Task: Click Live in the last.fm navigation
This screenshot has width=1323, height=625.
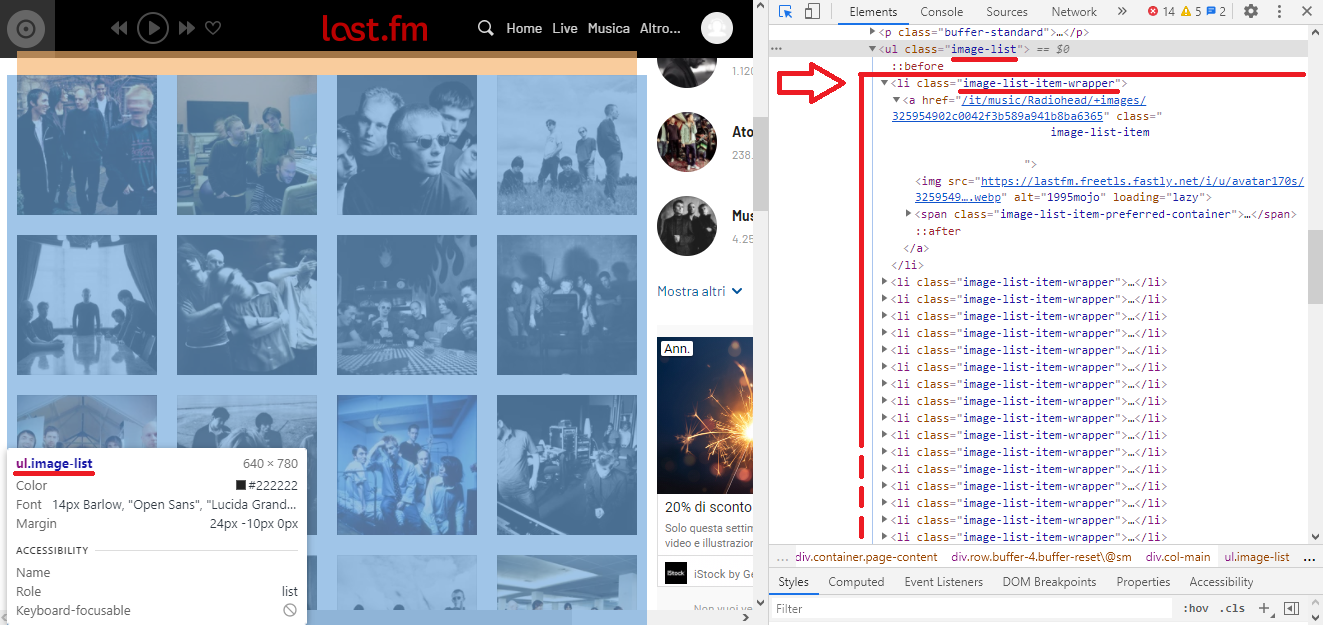Action: coord(565,28)
